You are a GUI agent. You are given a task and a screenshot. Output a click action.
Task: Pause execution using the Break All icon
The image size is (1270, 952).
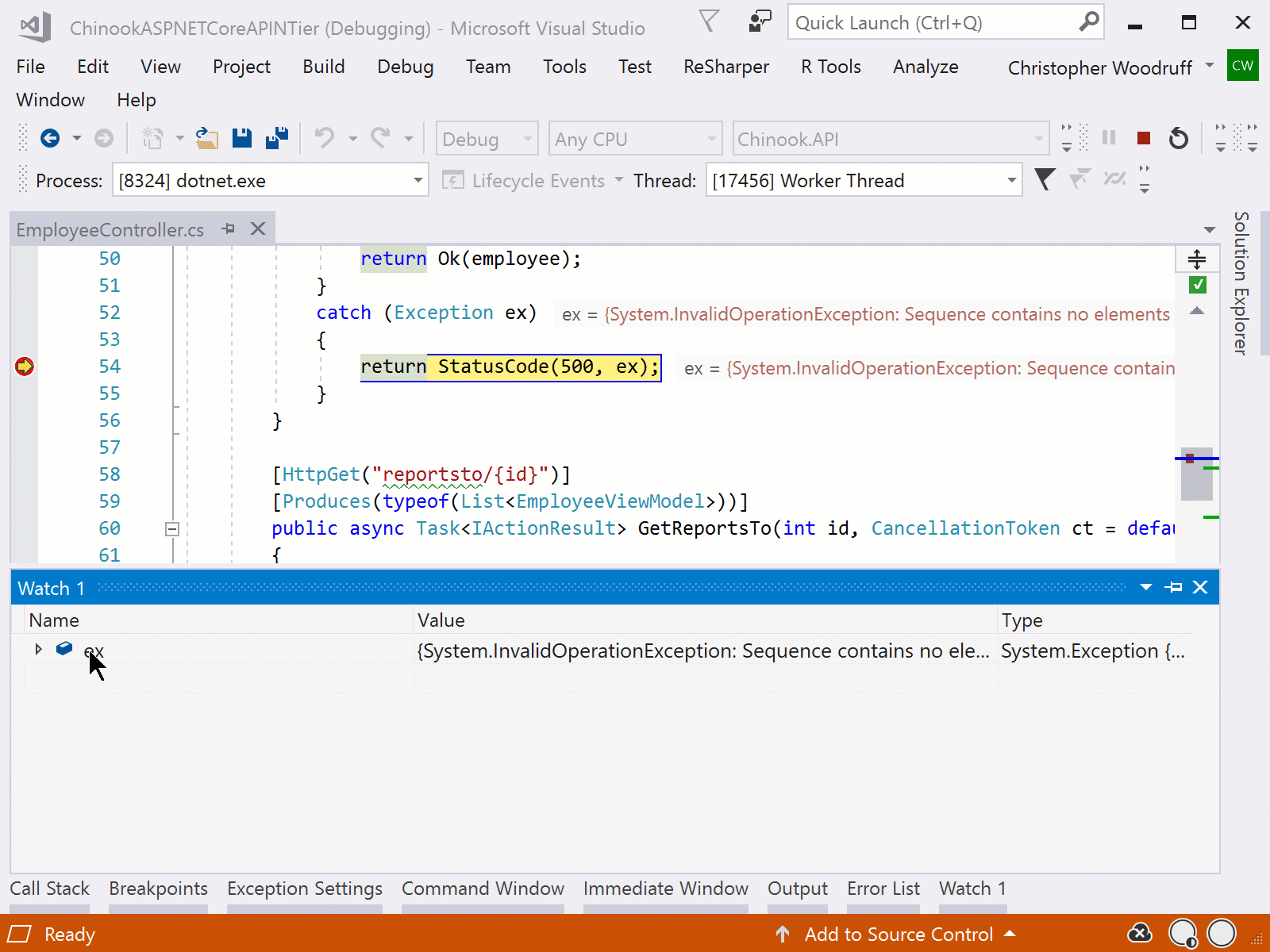point(1109,137)
